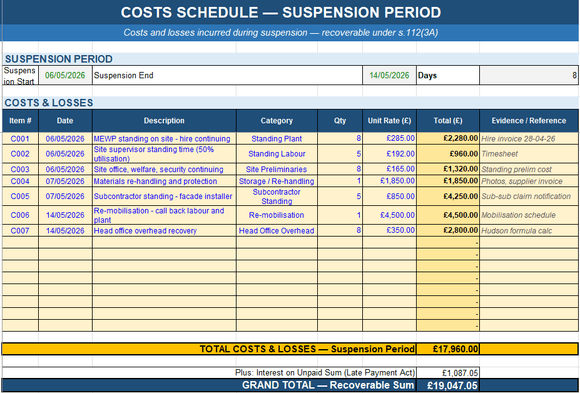Select total cell £960.00

[x=448, y=154]
